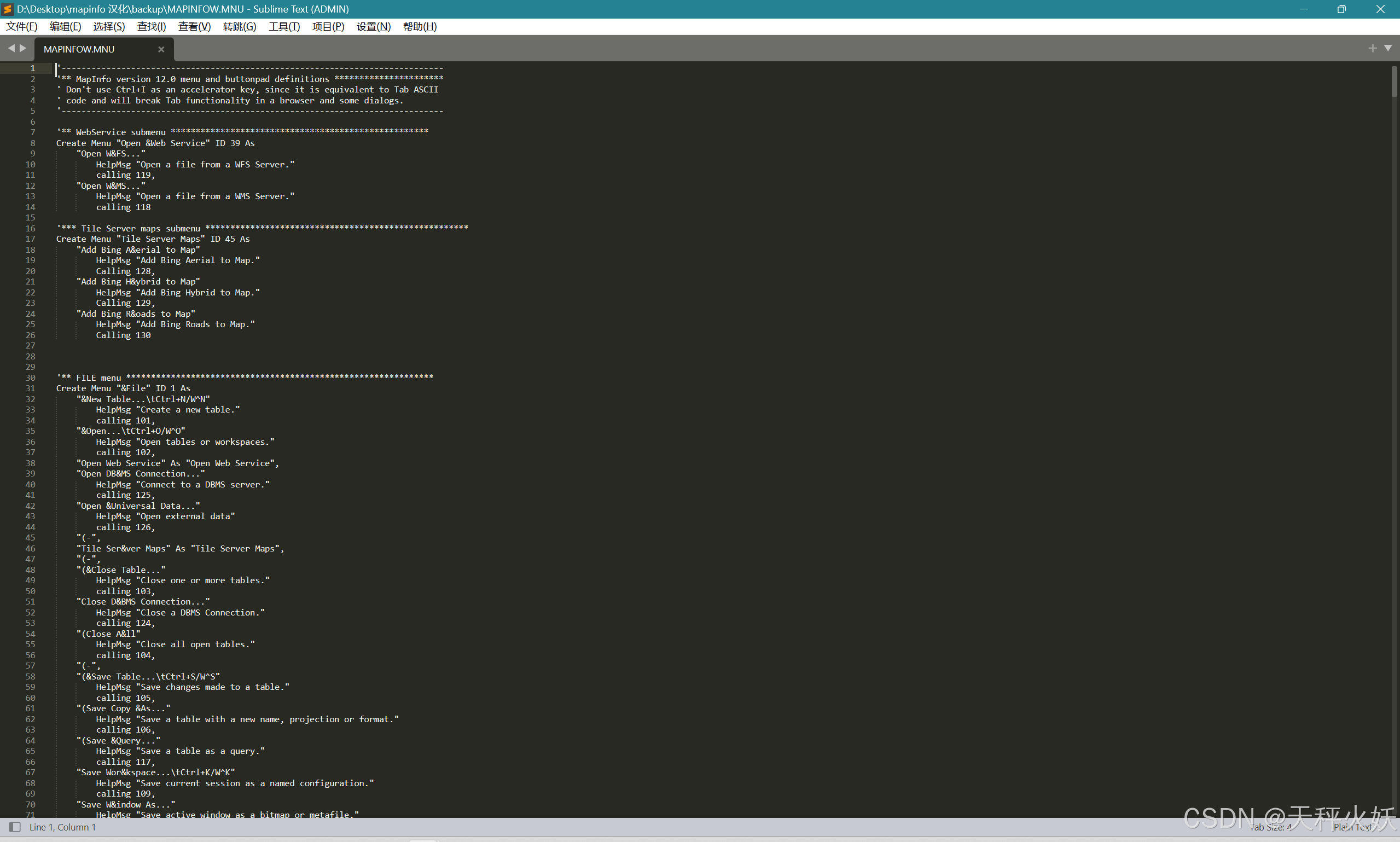1400x842 pixels.
Task: Click line number 31 in gutter
Action: point(30,388)
